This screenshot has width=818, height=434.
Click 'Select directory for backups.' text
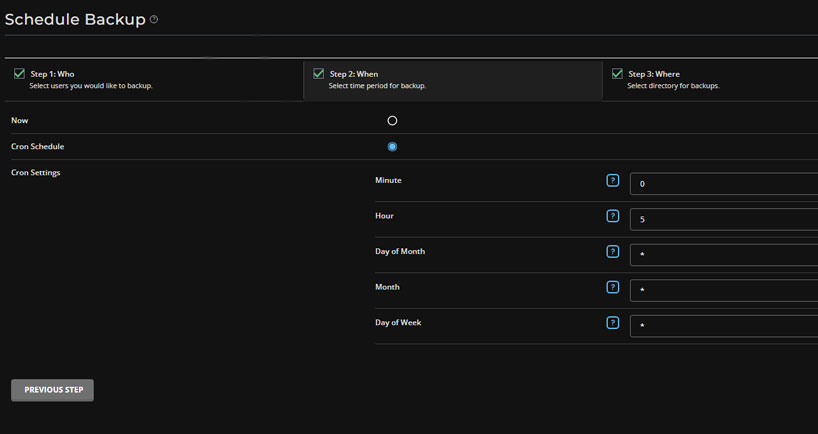(673, 86)
